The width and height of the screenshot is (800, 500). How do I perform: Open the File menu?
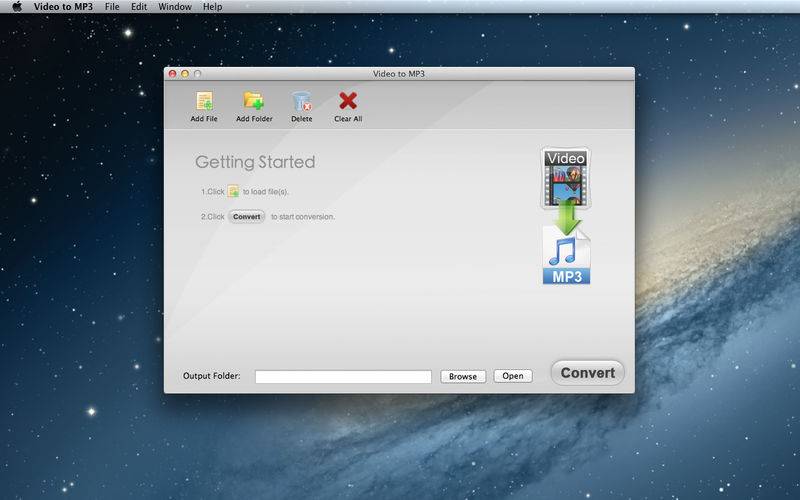click(x=112, y=7)
